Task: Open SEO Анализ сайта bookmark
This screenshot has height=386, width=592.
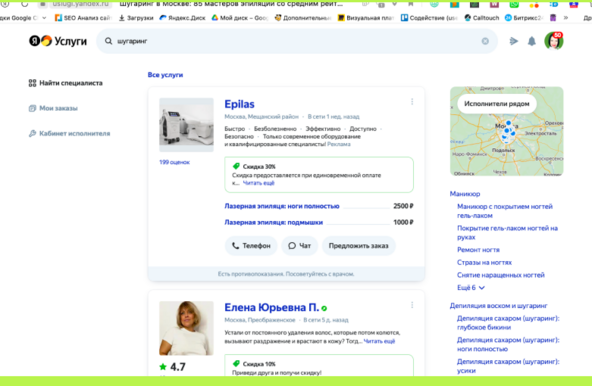Action: pyautogui.click(x=83, y=18)
